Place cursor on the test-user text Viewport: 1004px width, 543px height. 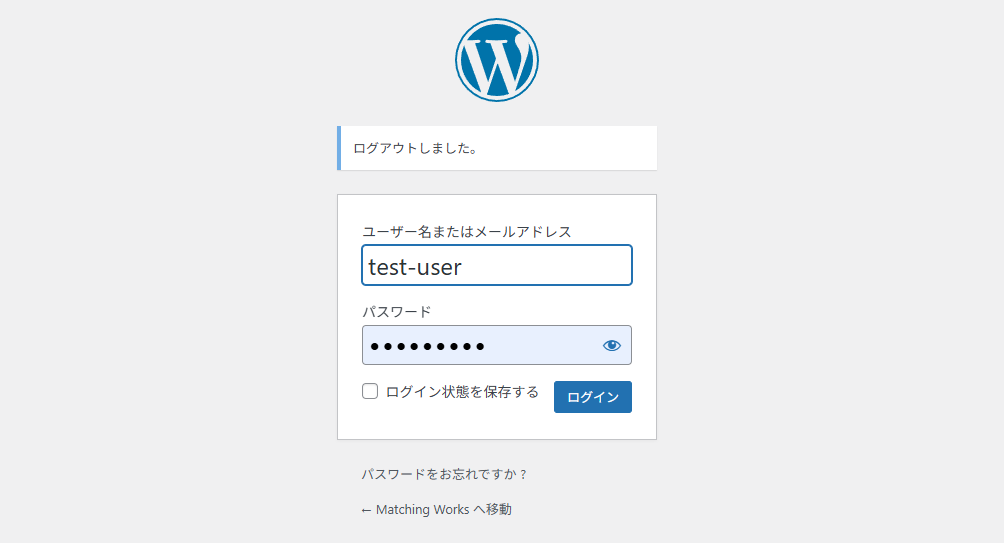tap(415, 267)
